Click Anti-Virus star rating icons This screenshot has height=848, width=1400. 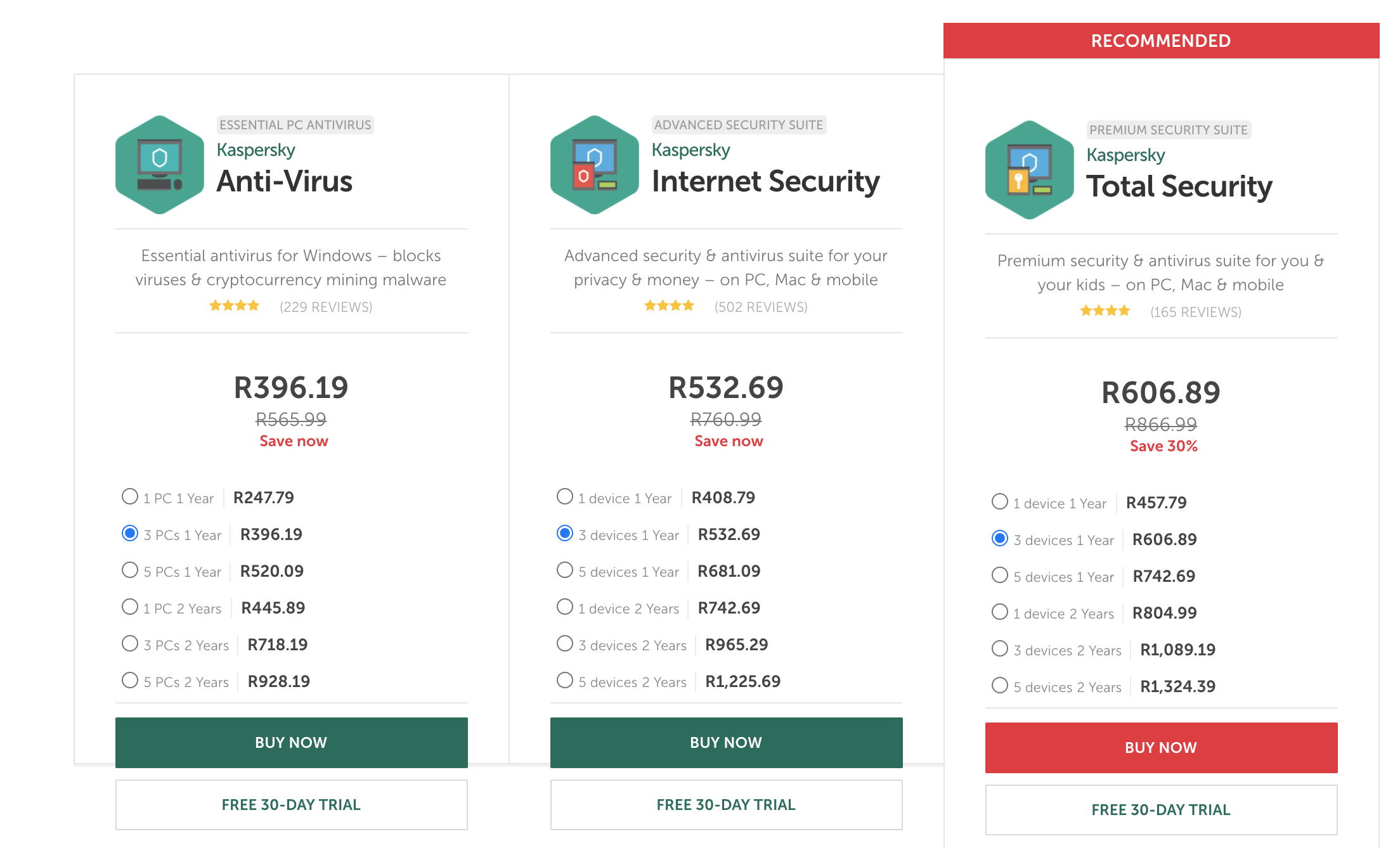tap(235, 306)
